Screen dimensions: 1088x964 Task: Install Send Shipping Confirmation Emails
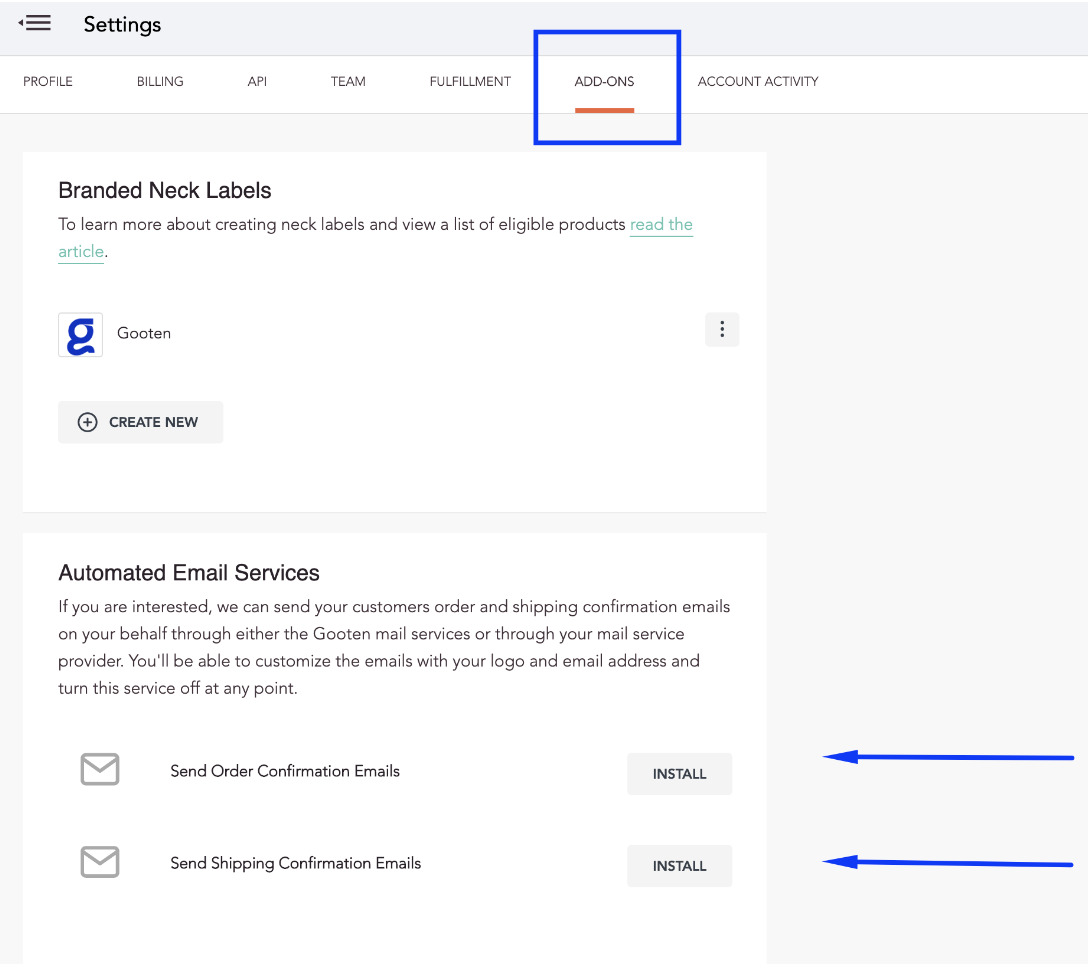point(679,865)
